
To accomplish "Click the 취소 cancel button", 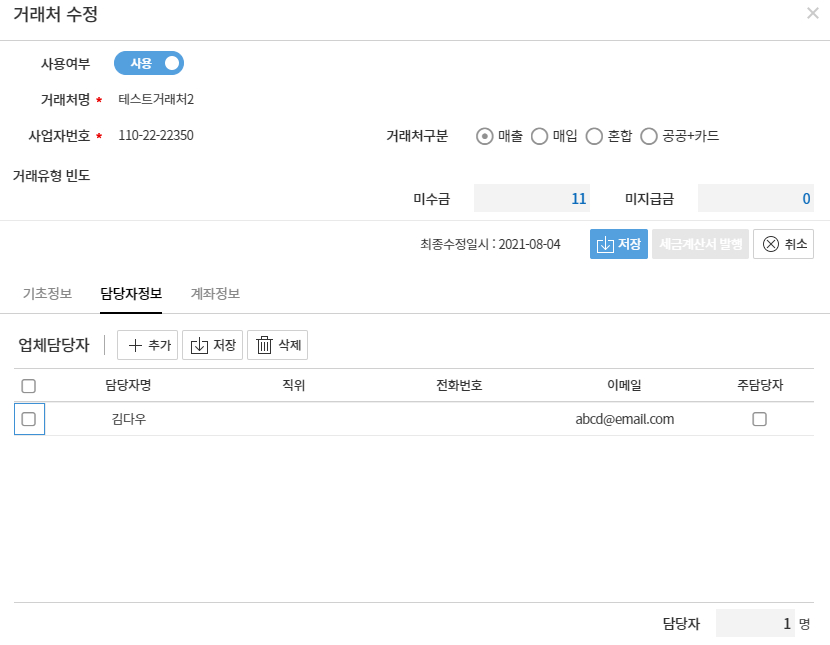I will click(x=783, y=244).
